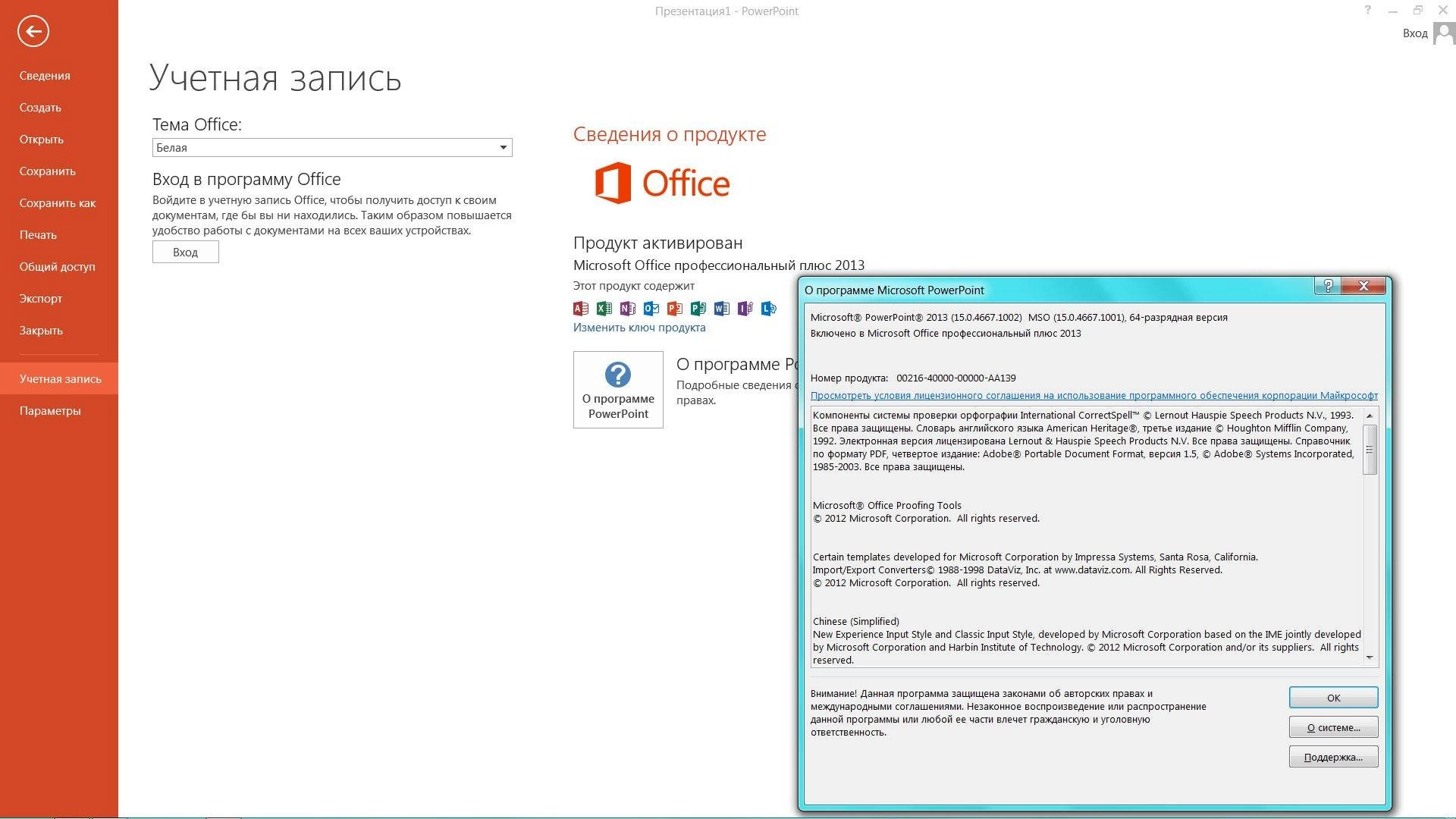Screen dimensions: 1456x819
Task: Click the Word product icon
Action: 722,308
